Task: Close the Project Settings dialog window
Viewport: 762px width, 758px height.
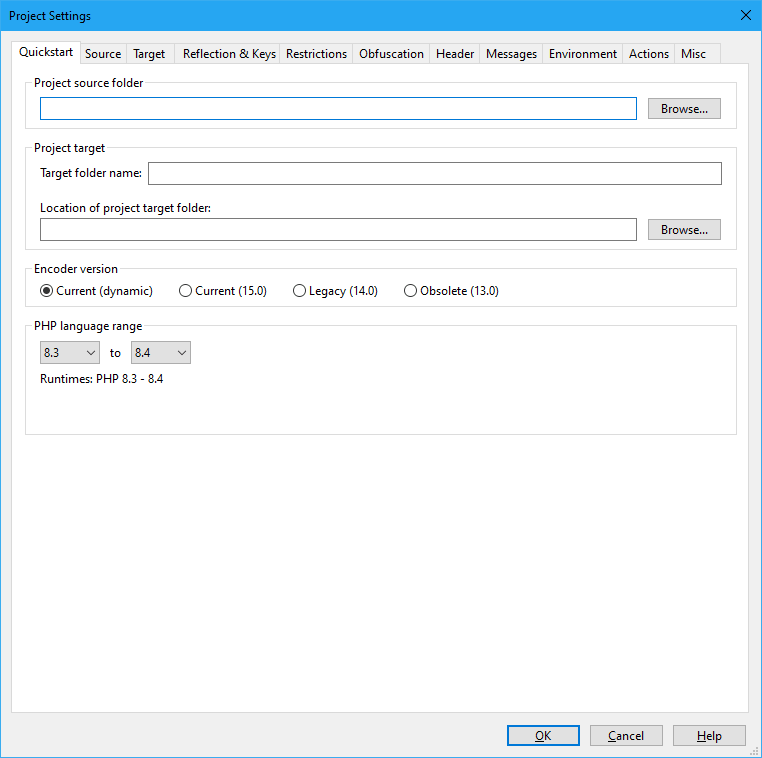Action: 745,15
